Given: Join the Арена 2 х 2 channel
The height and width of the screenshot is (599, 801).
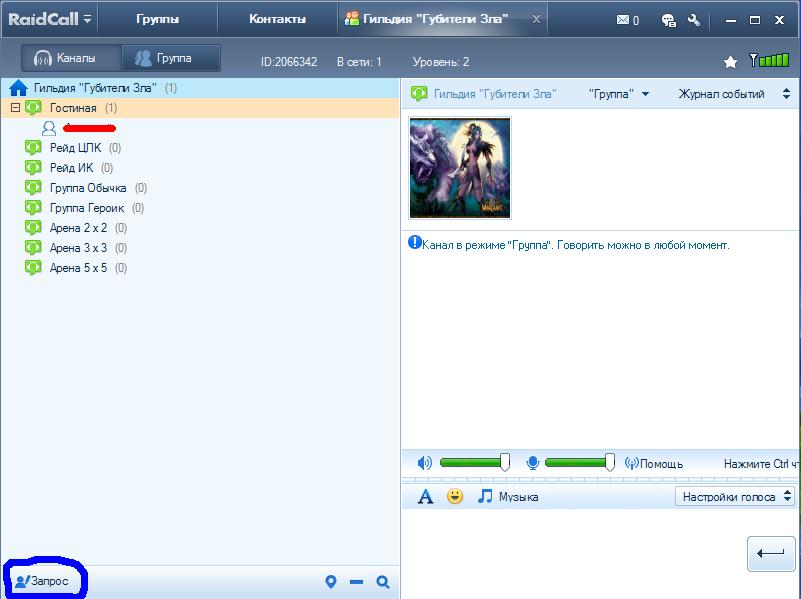Looking at the screenshot, I should pyautogui.click(x=78, y=228).
